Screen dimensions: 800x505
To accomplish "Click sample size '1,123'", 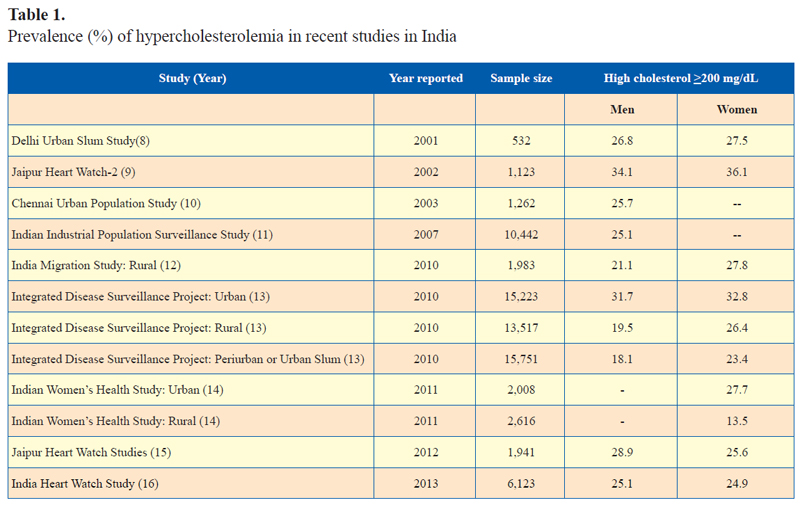I will point(521,172).
